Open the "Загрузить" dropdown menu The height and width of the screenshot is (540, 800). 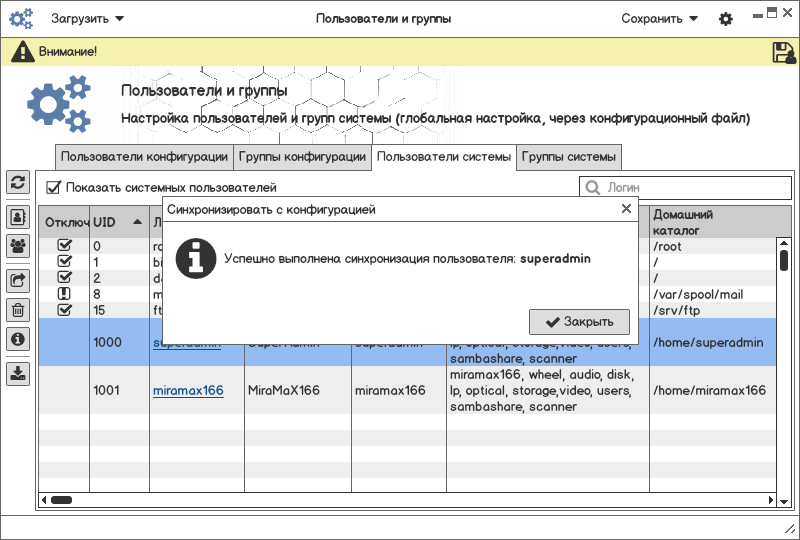tap(88, 19)
